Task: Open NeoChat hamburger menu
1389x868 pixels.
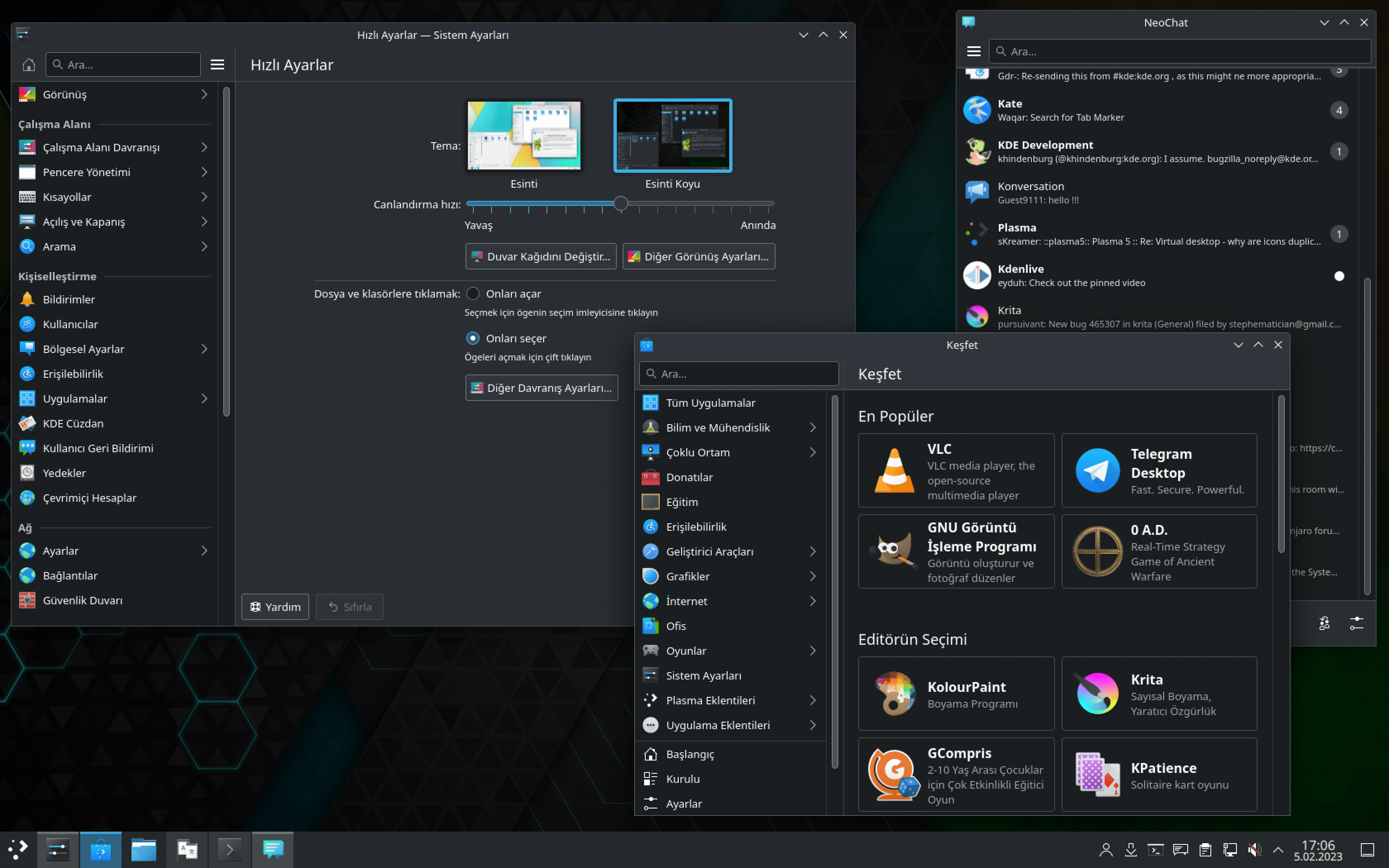Action: (974, 51)
